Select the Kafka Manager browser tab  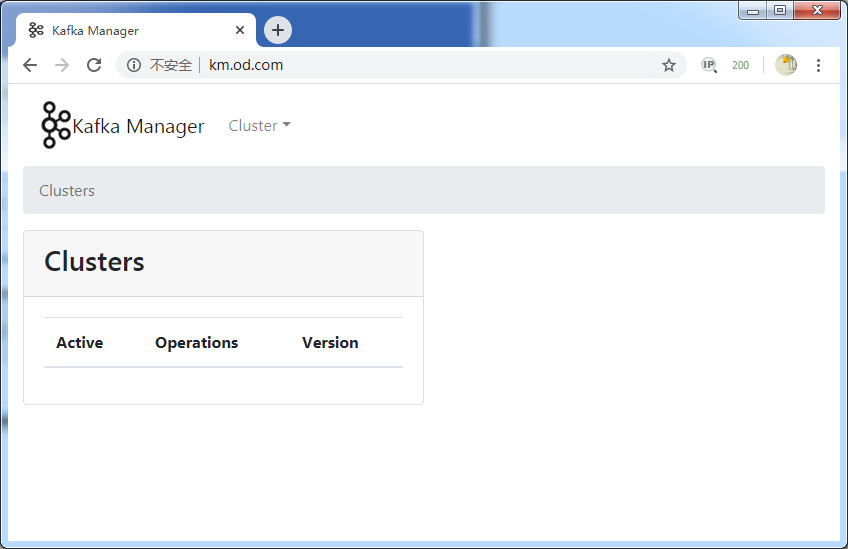point(136,30)
